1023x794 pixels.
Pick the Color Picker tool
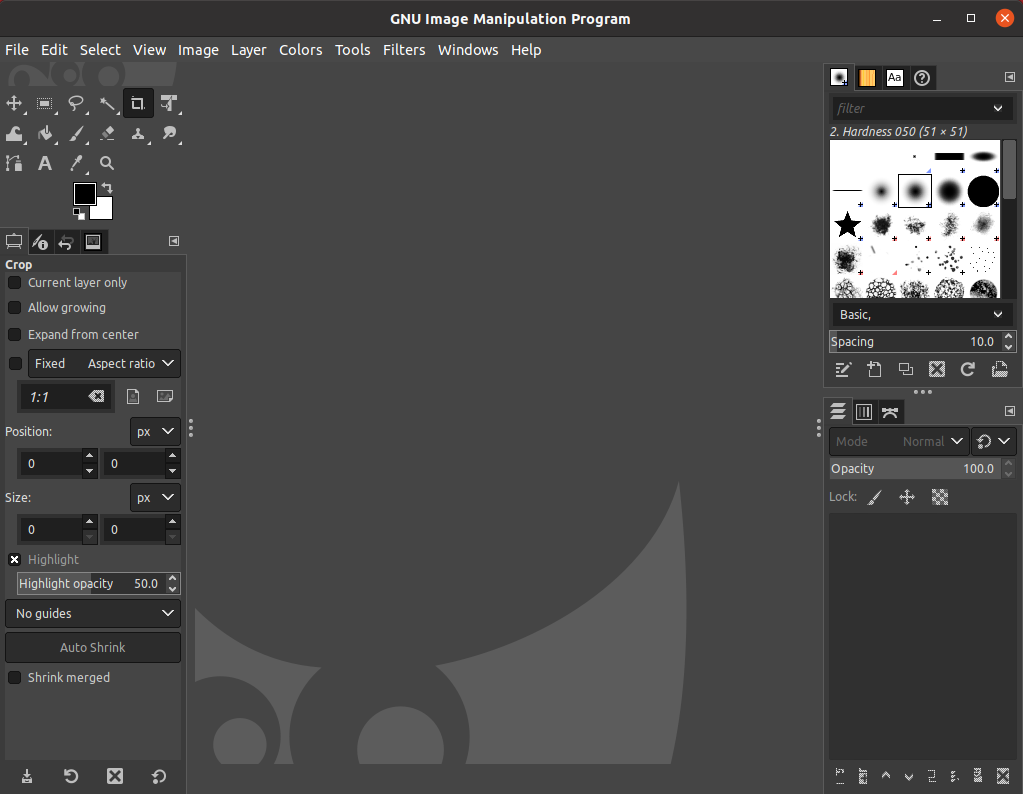[75, 163]
